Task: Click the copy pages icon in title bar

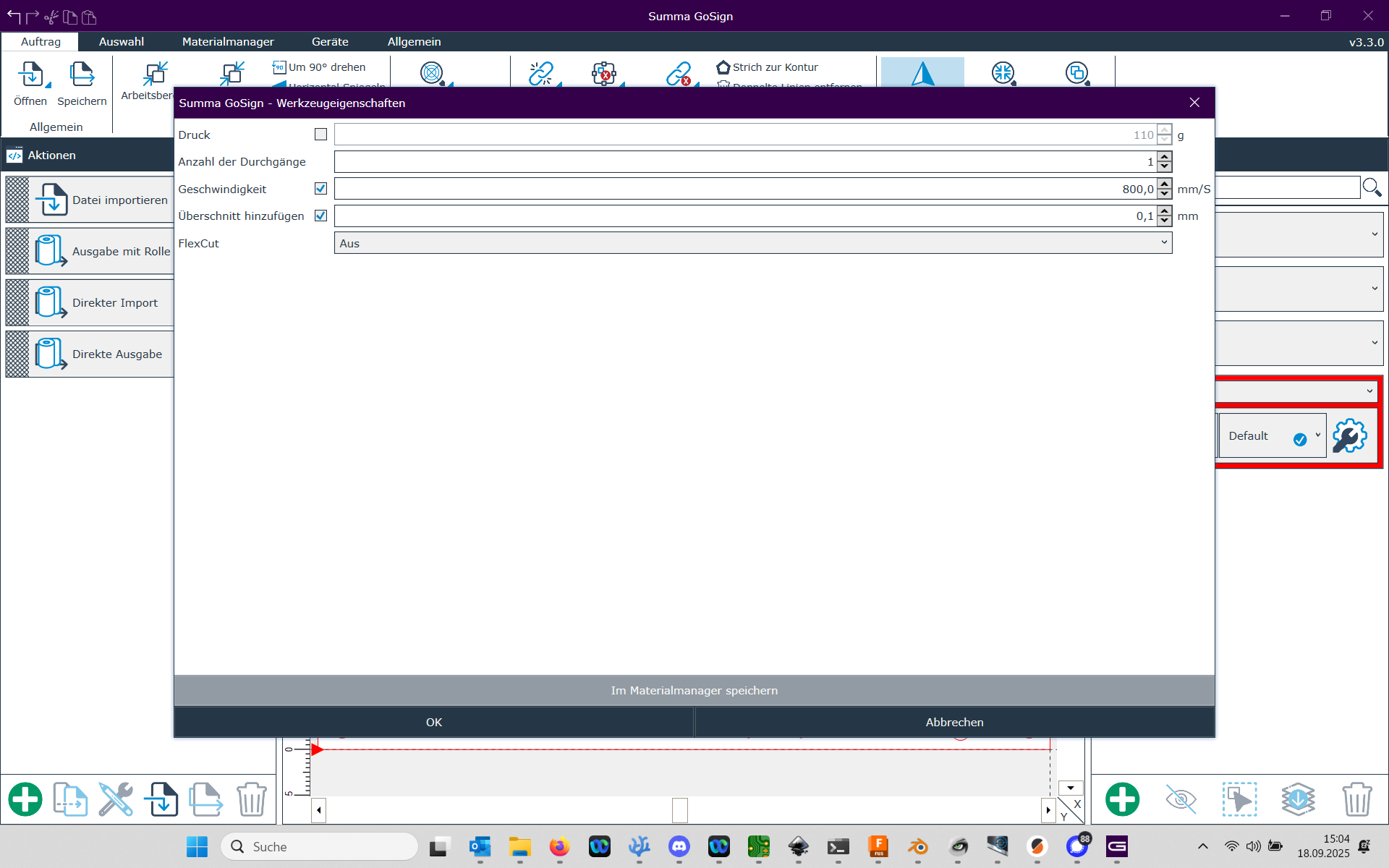Action: (x=70, y=16)
